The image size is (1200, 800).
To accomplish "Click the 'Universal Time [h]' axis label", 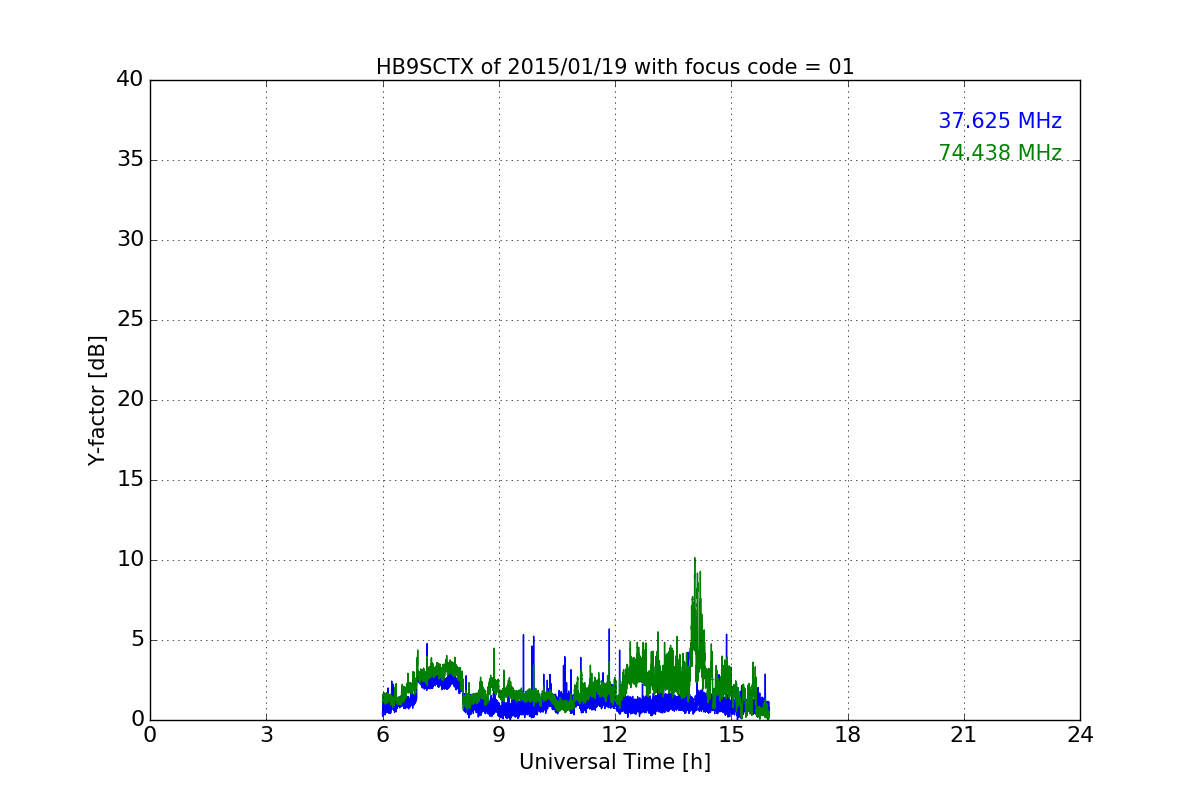I will (615, 762).
